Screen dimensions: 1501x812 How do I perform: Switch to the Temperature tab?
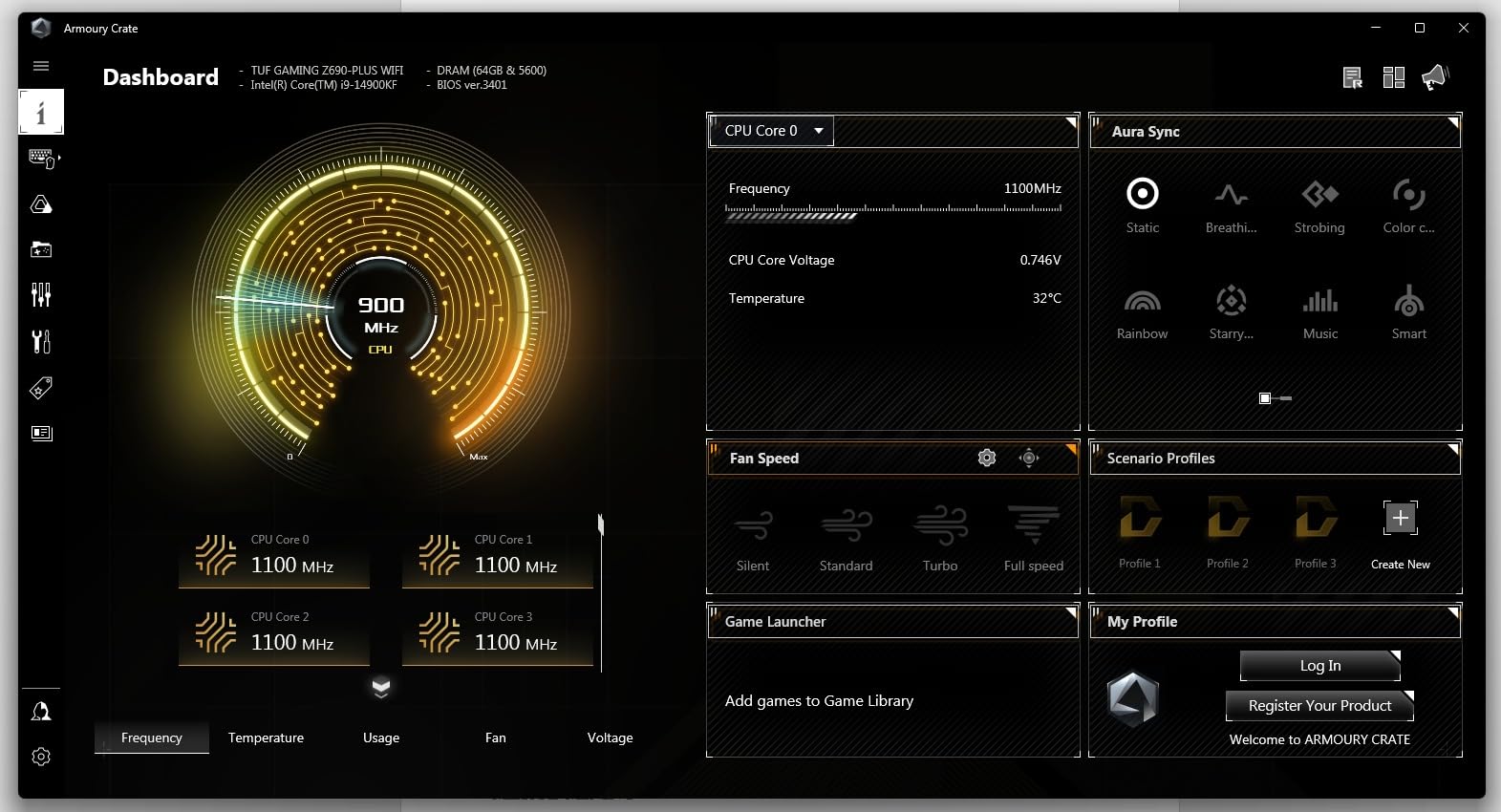266,737
